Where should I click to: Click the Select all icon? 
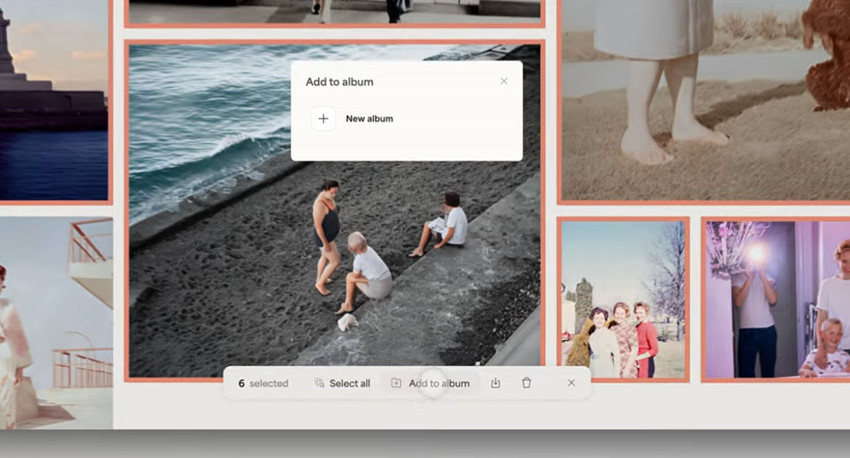[x=319, y=383]
